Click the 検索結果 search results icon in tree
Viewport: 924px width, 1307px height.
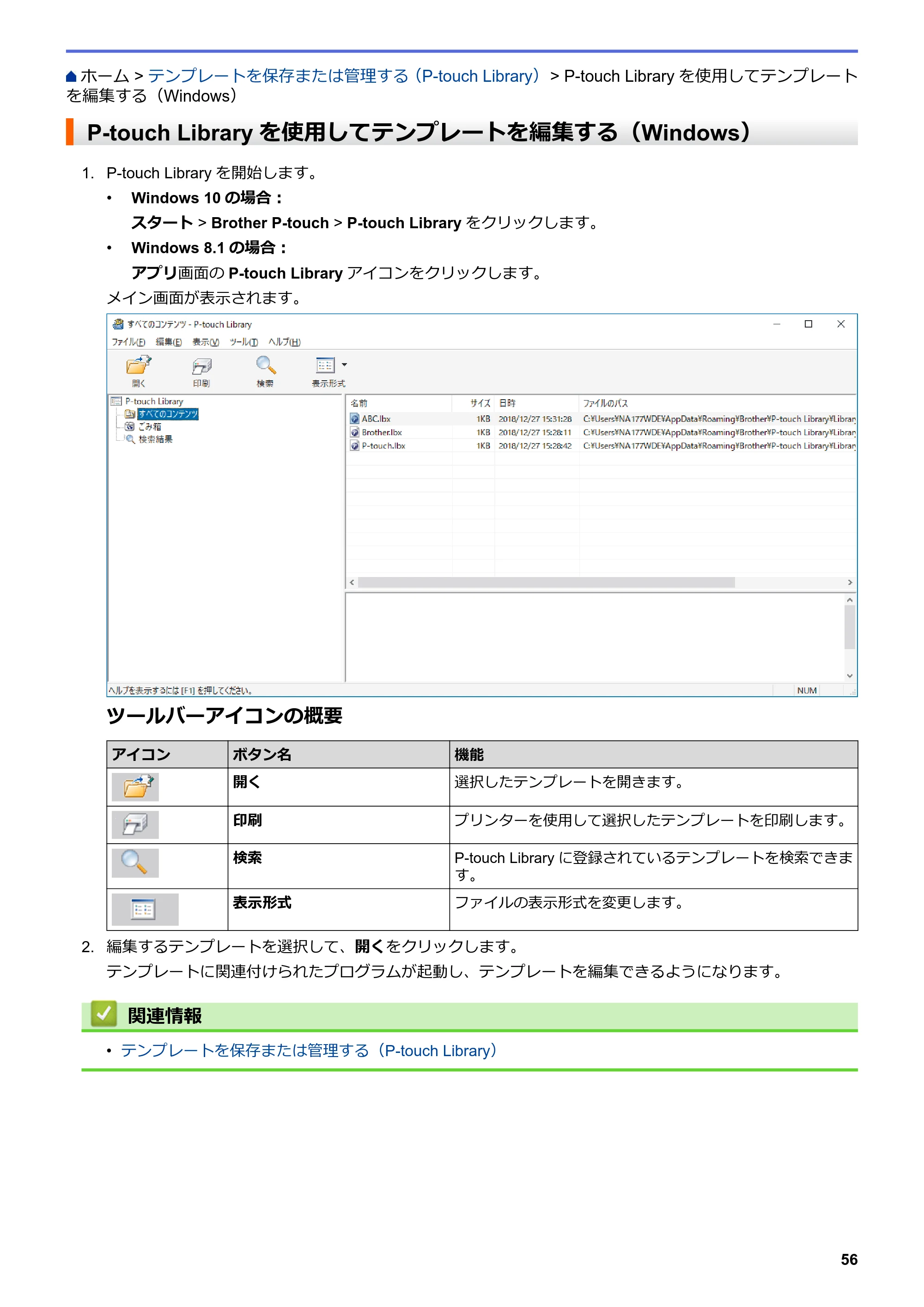pyautogui.click(x=130, y=439)
